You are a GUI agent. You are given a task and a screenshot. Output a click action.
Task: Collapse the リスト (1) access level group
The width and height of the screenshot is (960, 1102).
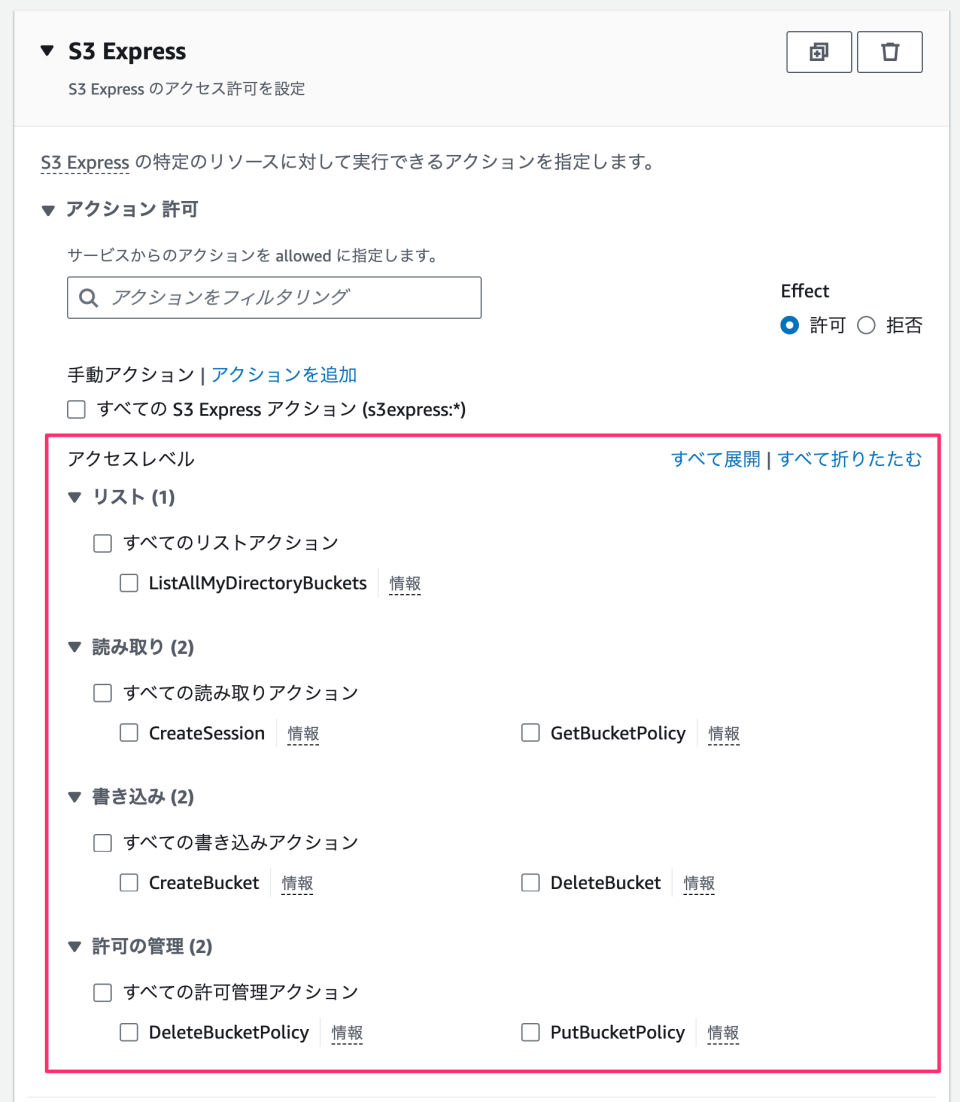[x=73, y=497]
